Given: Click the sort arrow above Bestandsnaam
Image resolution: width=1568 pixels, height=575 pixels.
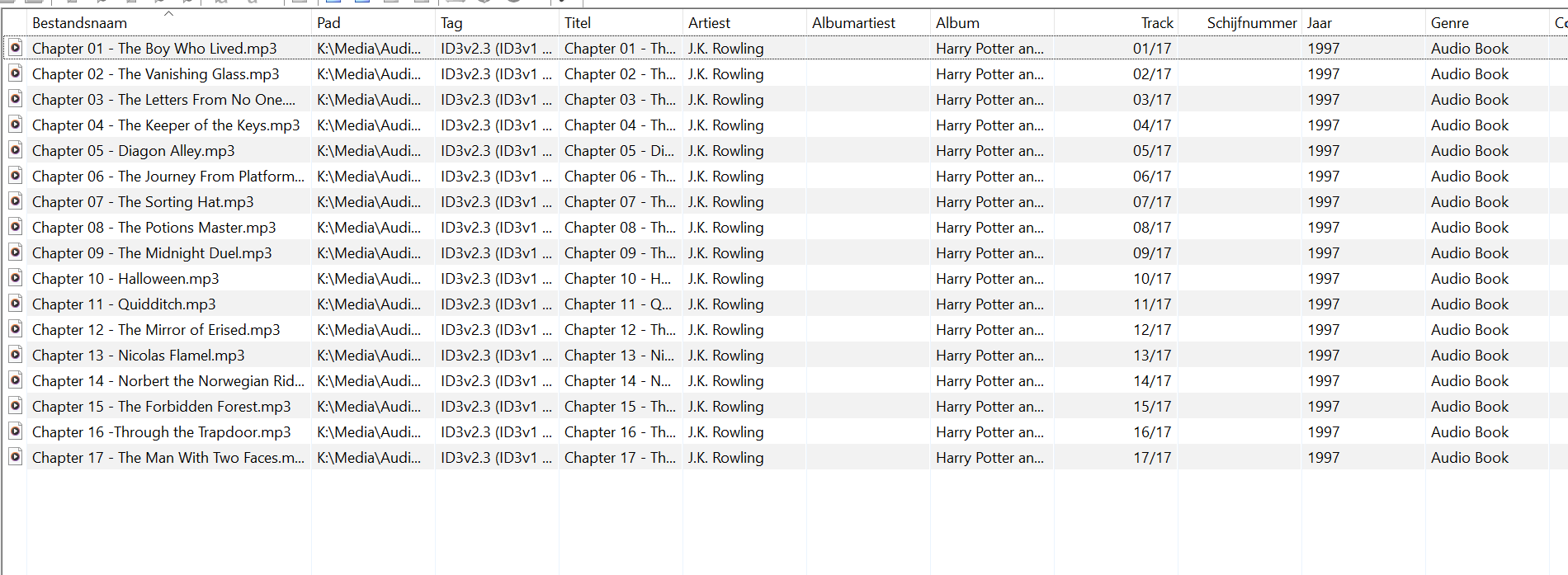Looking at the screenshot, I should click(x=168, y=13).
